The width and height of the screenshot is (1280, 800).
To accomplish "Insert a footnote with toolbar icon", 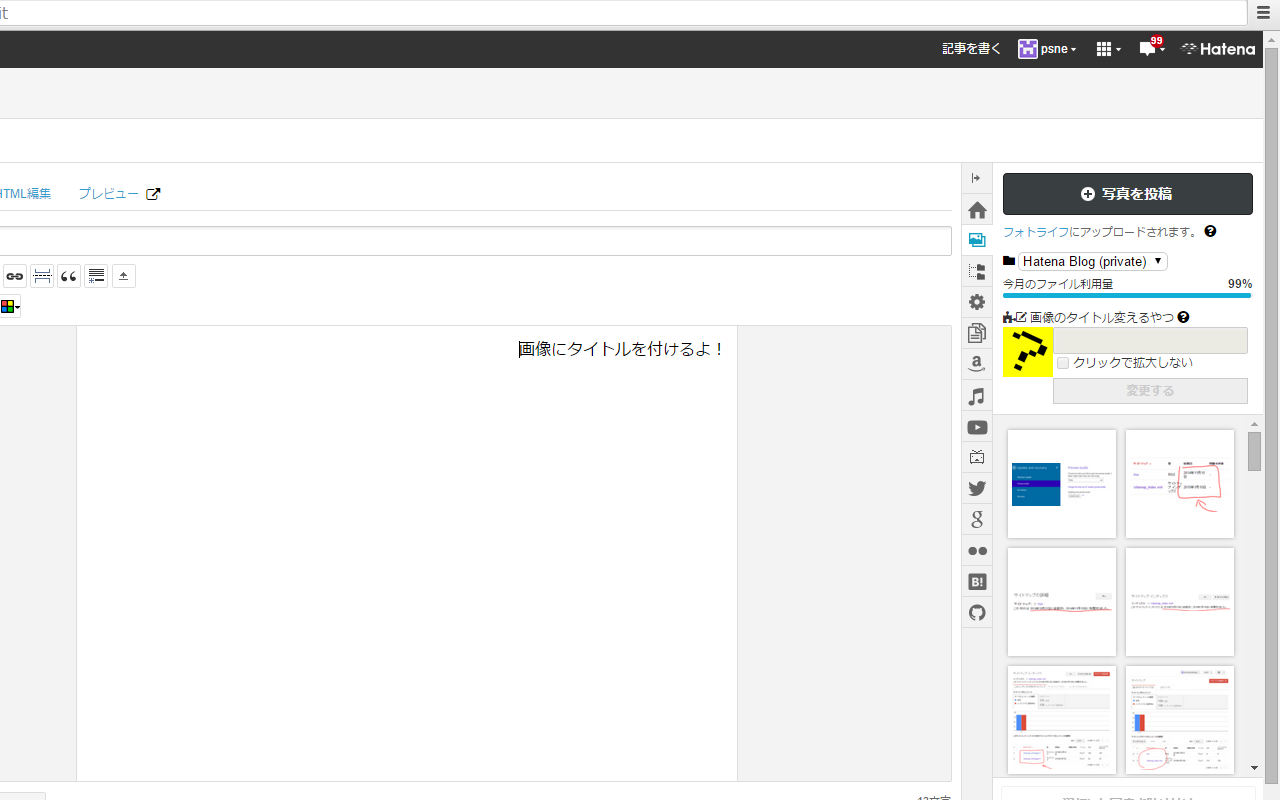I will [x=96, y=276].
